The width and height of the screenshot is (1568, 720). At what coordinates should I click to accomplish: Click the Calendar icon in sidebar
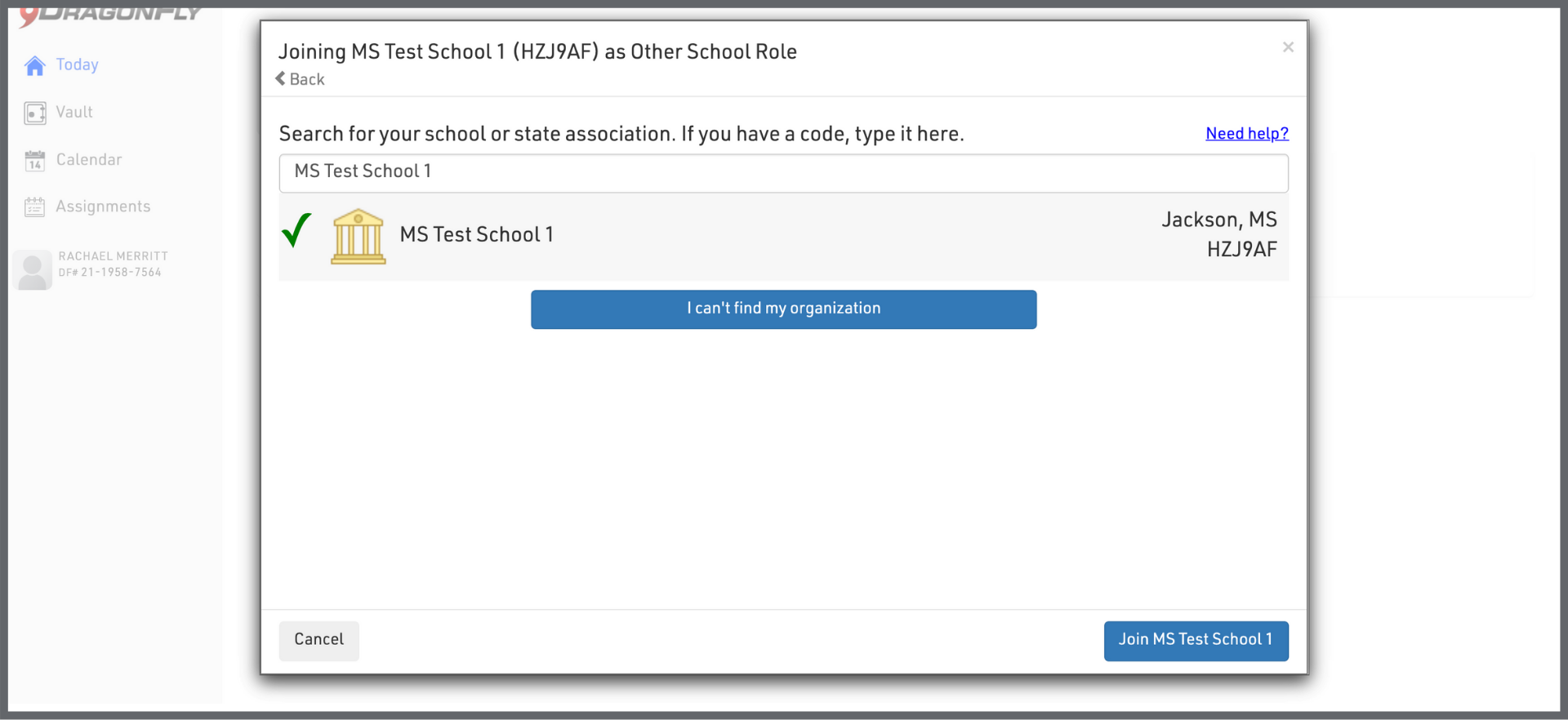tap(34, 161)
